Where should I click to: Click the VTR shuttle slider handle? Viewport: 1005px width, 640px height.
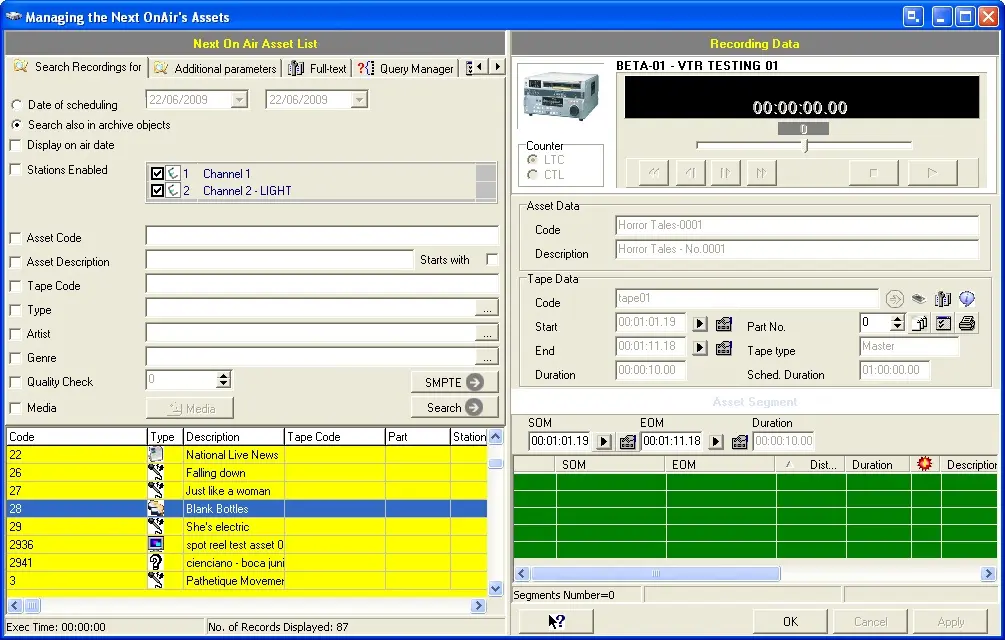click(x=806, y=146)
